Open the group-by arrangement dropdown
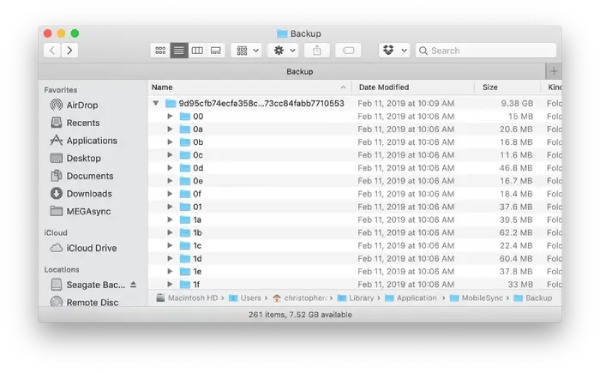Image resolution: width=600 pixels, height=373 pixels. click(247, 50)
